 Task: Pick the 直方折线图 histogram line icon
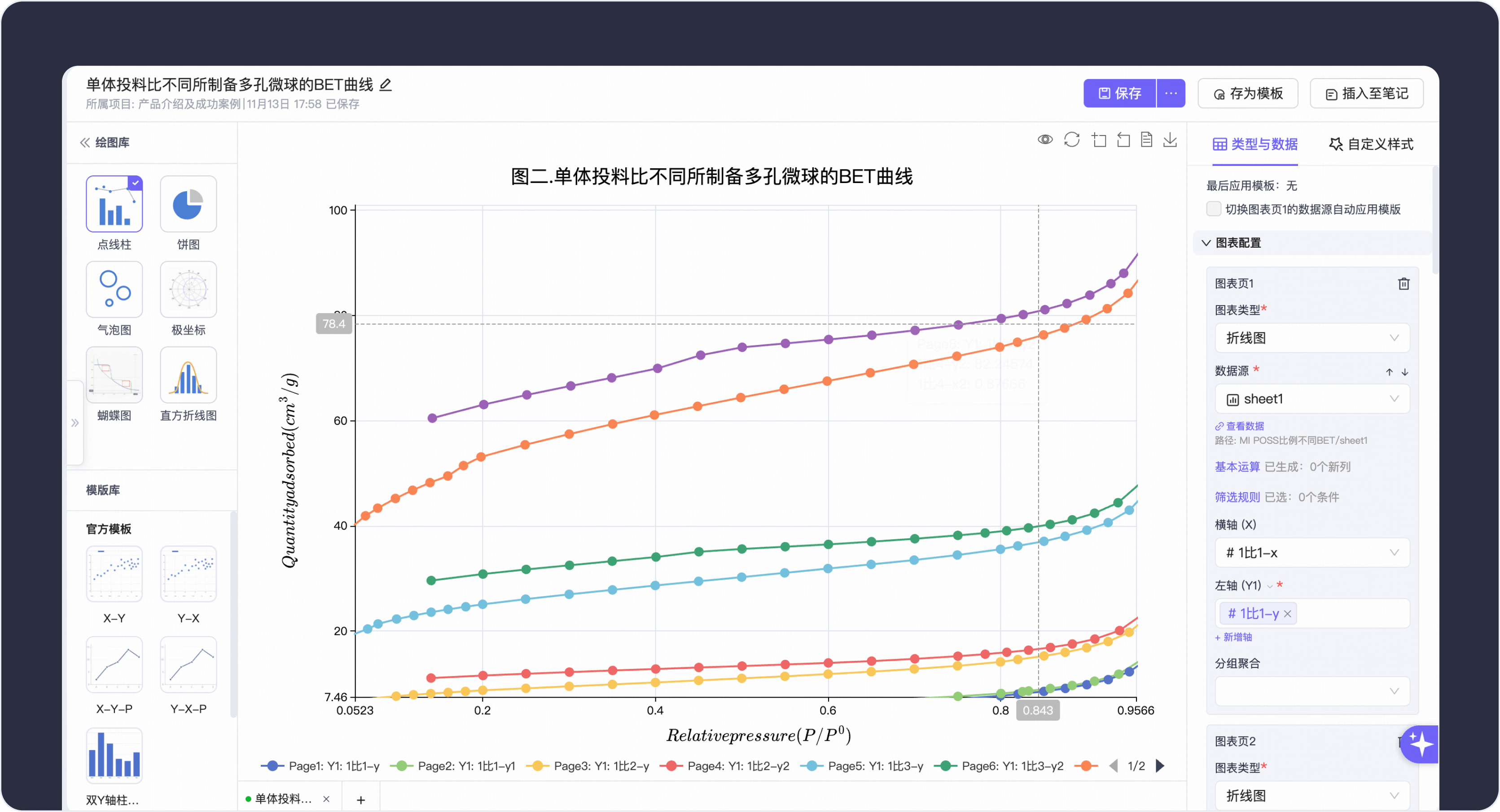pyautogui.click(x=188, y=375)
